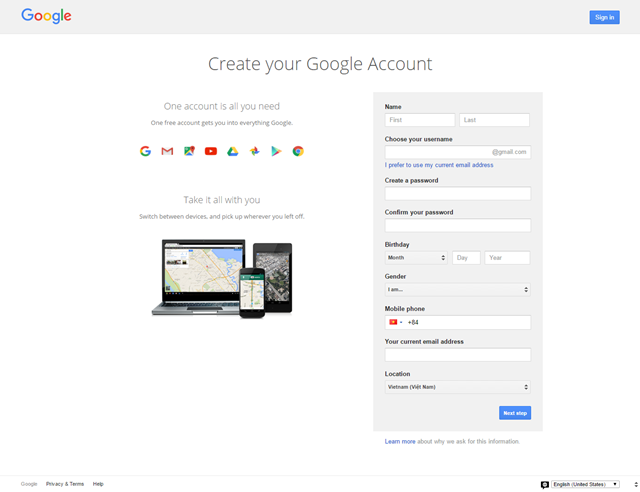
Task: Click the Create a password field
Action: click(x=458, y=194)
